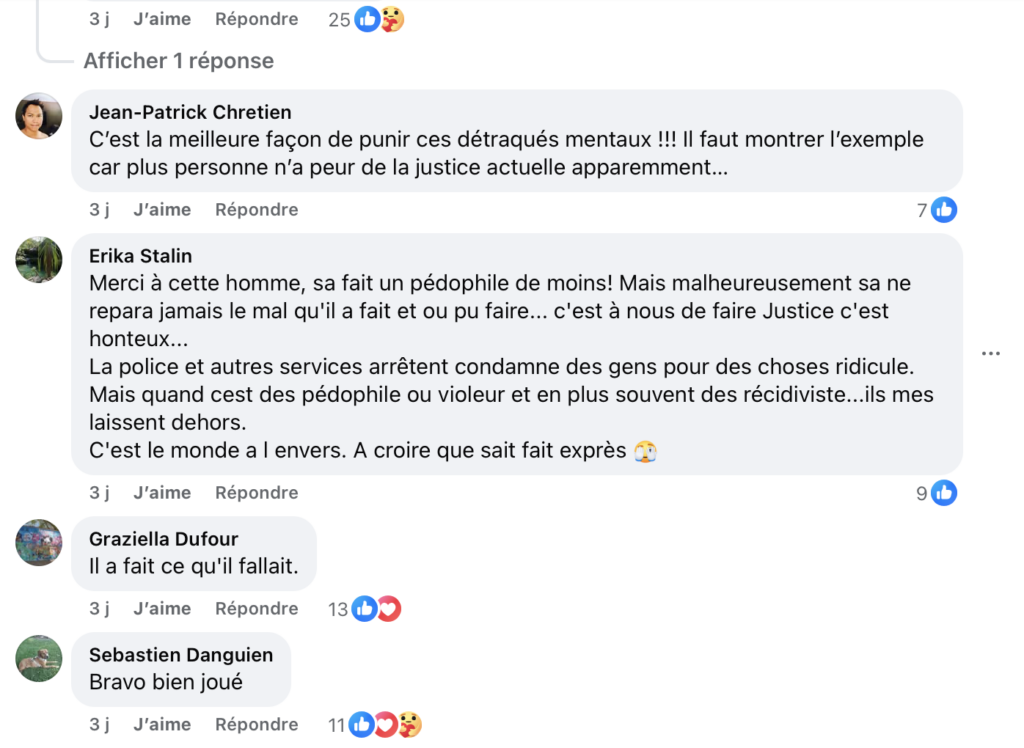Click 'Répondre' below Jean-Patrick Chretien's comment

(256, 209)
